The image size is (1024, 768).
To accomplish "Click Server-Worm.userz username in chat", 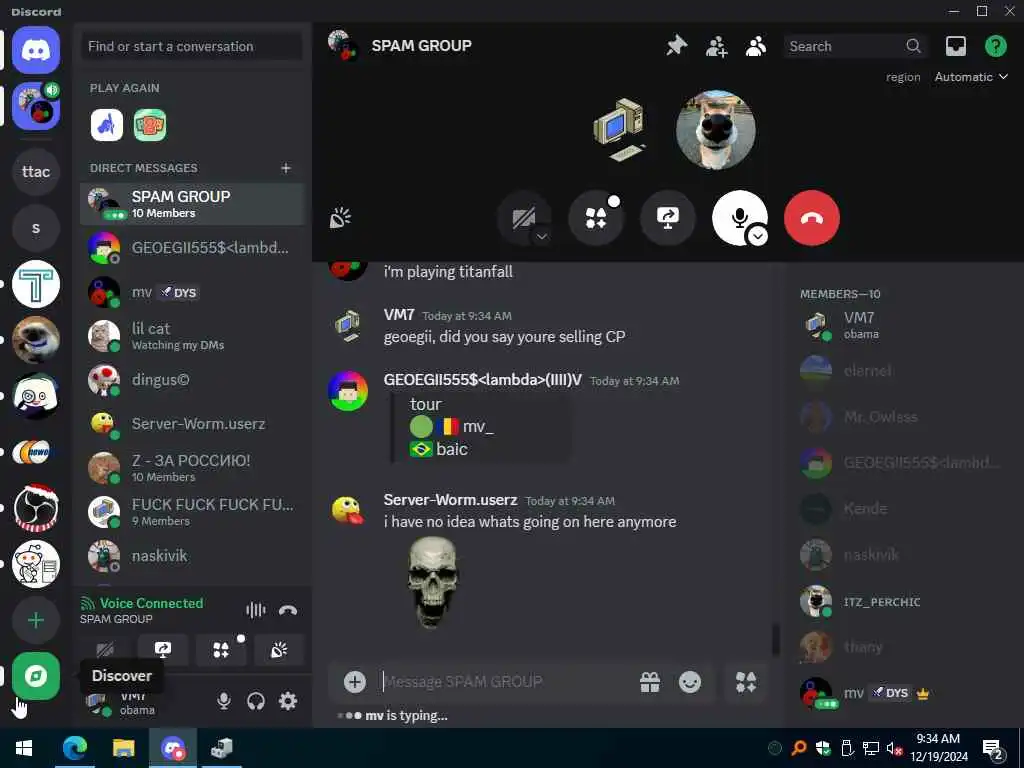I will click(451, 500).
